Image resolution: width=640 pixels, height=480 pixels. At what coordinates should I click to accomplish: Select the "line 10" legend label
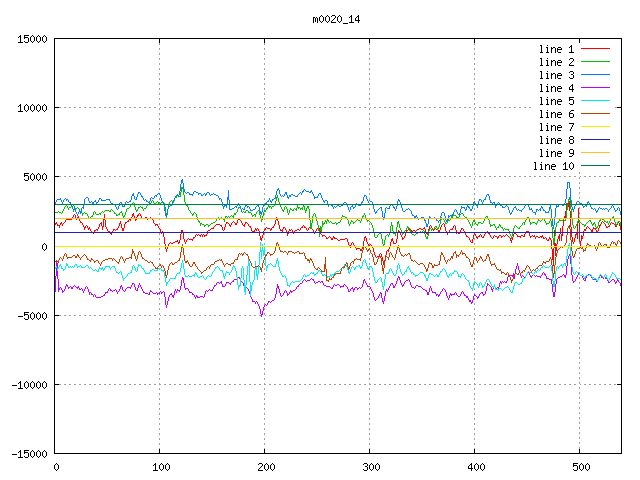(x=553, y=166)
